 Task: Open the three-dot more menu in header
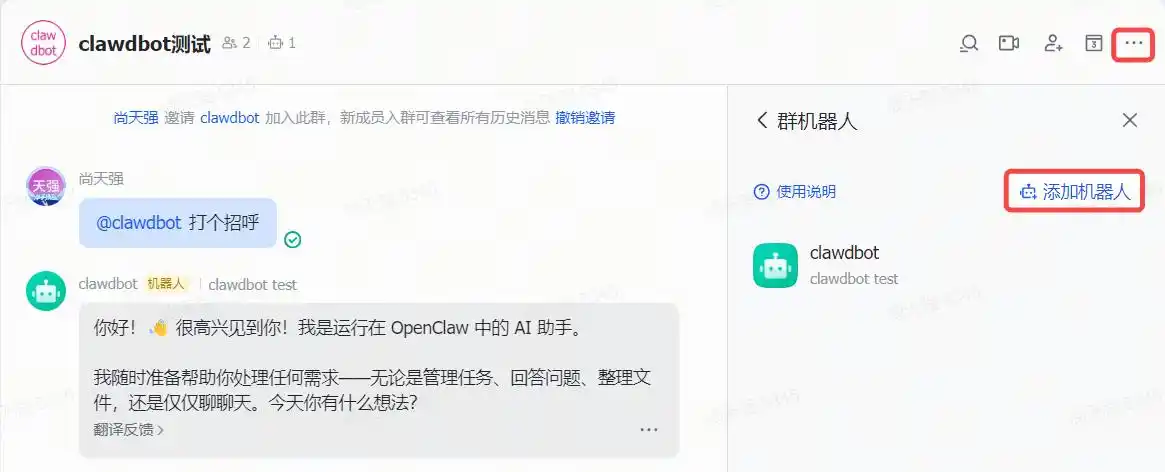tap(1134, 43)
